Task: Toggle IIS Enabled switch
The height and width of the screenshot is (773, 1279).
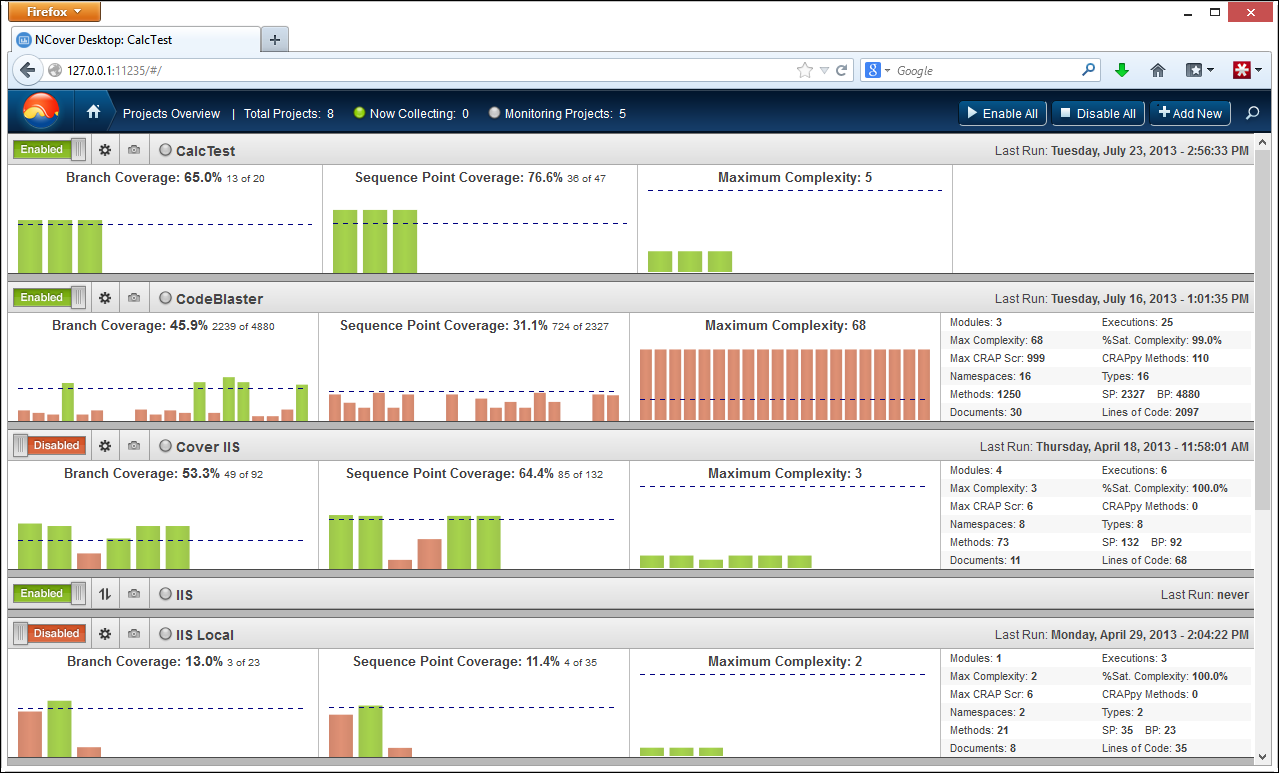Action: tap(50, 594)
